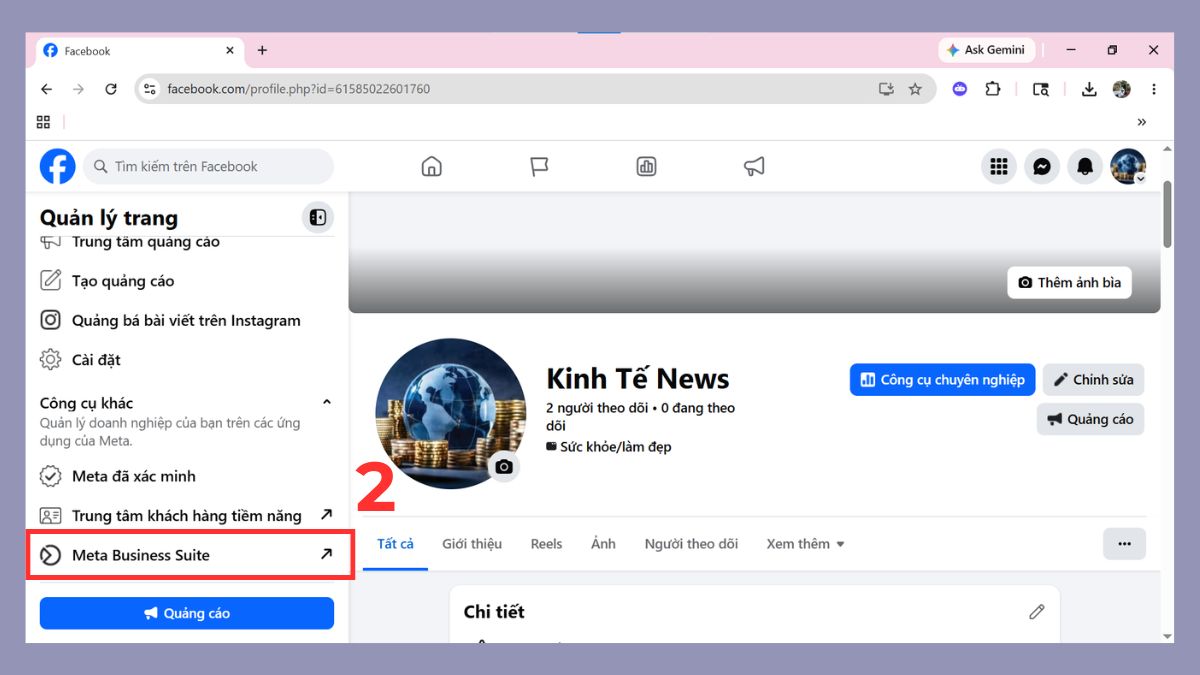The height and width of the screenshot is (675, 1200).
Task: Open Cài đặt in the sidebar
Action: tap(187, 360)
